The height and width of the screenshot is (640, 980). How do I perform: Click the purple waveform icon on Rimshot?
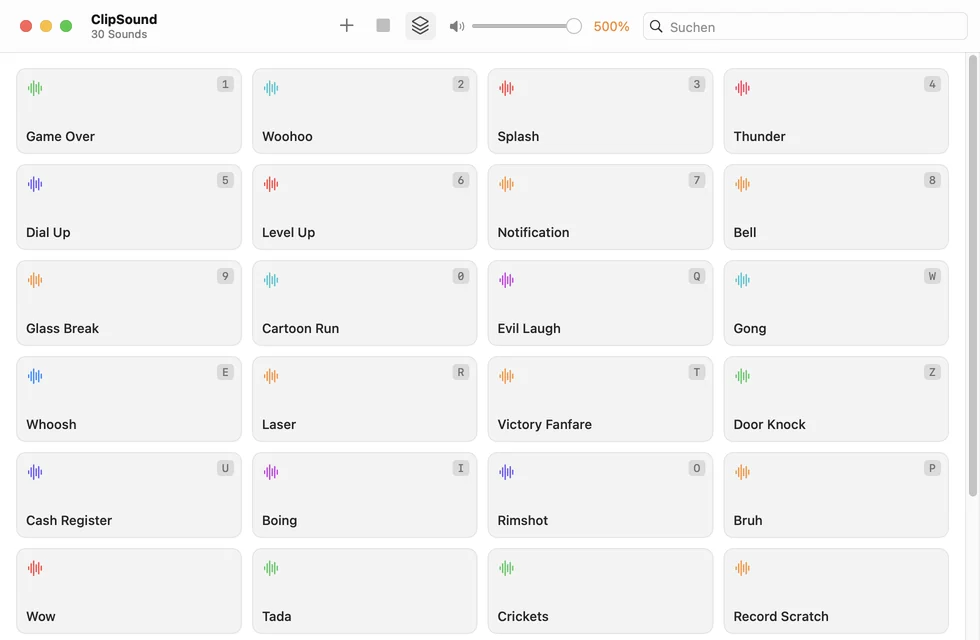[x=506, y=472]
